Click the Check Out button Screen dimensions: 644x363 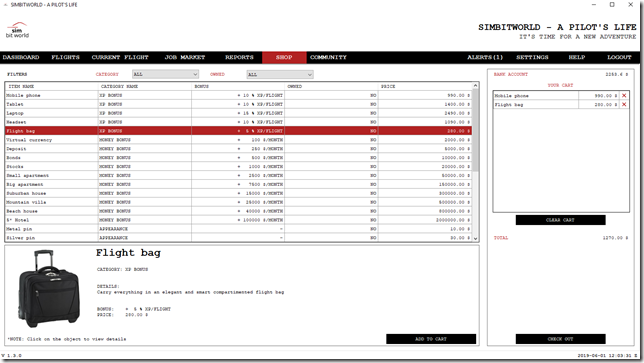(x=560, y=339)
